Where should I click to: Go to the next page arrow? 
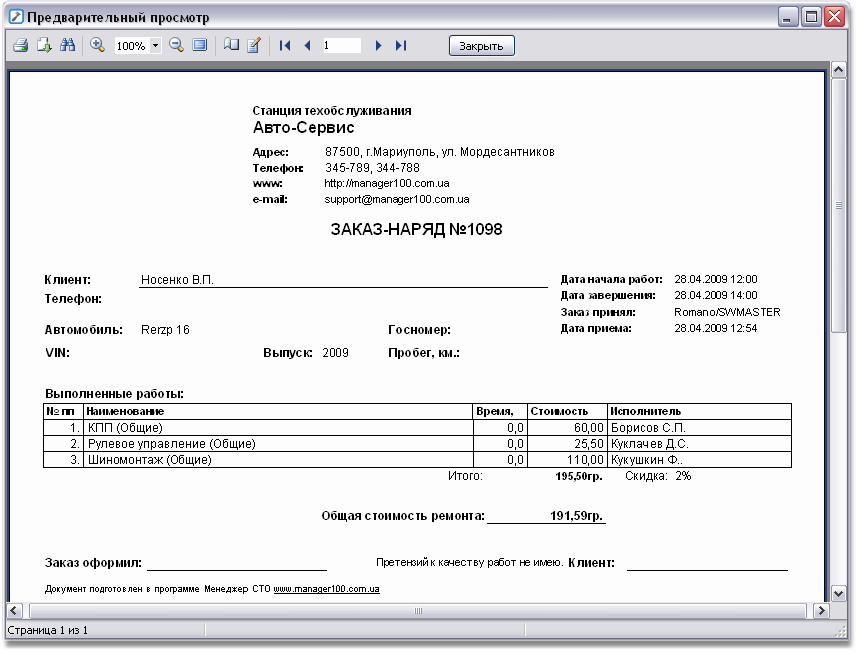click(x=378, y=46)
